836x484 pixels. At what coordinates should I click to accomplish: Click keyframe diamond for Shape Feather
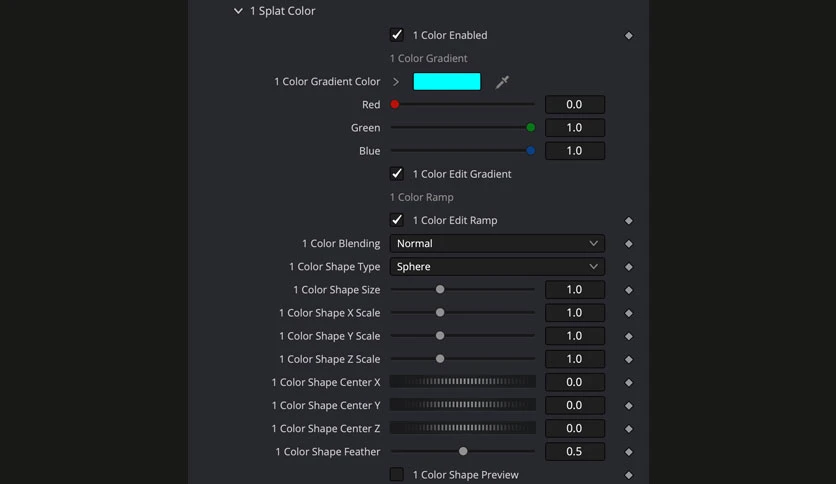629,452
